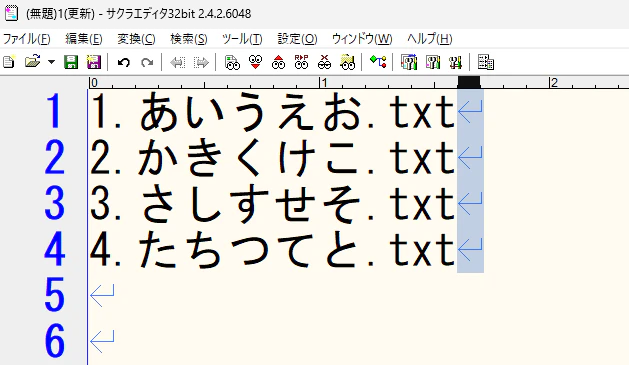Select line number 6 in the gutter
The image size is (629, 365).
(x=54, y=341)
